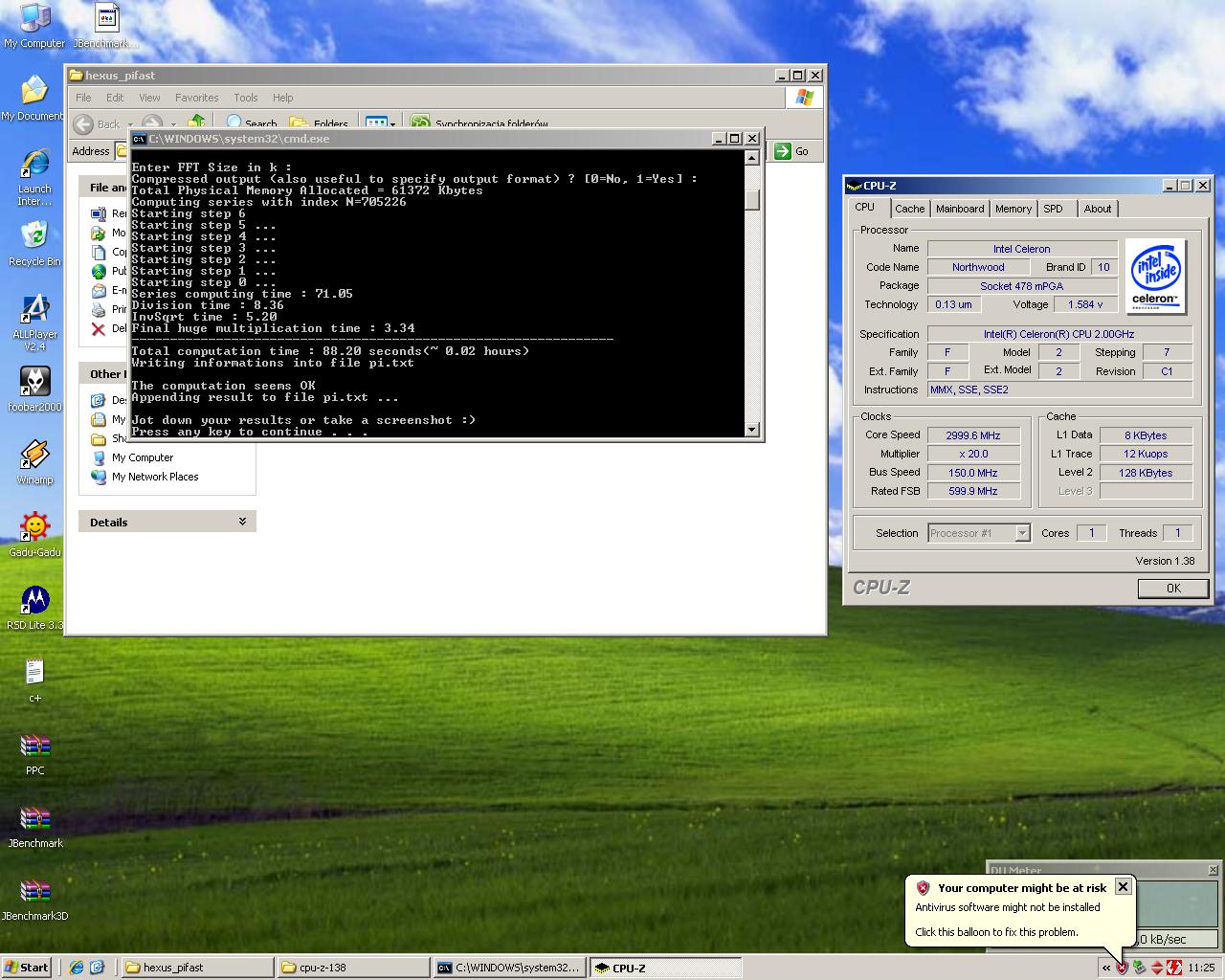Open the JBenchmark3D archive icon
1225x980 pixels.
point(34,899)
